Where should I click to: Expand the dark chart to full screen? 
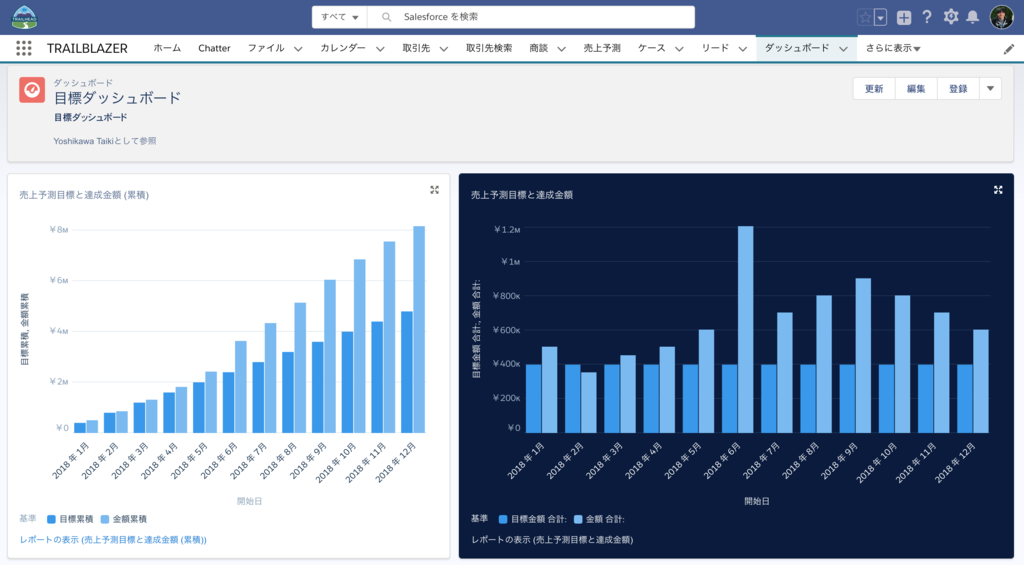pyautogui.click(x=998, y=190)
